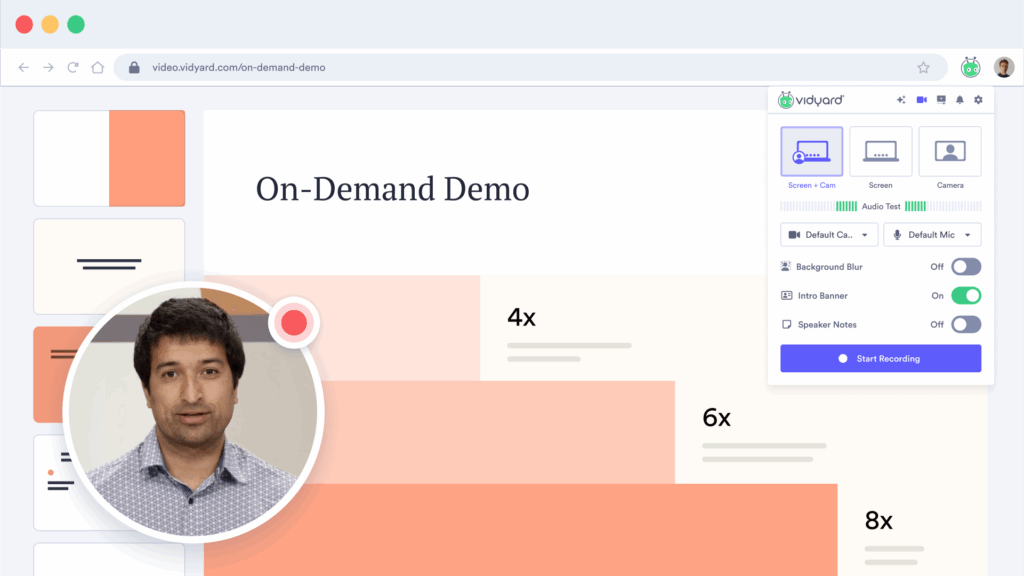The image size is (1024, 576).
Task: Bookmark page with the star icon
Action: click(923, 68)
